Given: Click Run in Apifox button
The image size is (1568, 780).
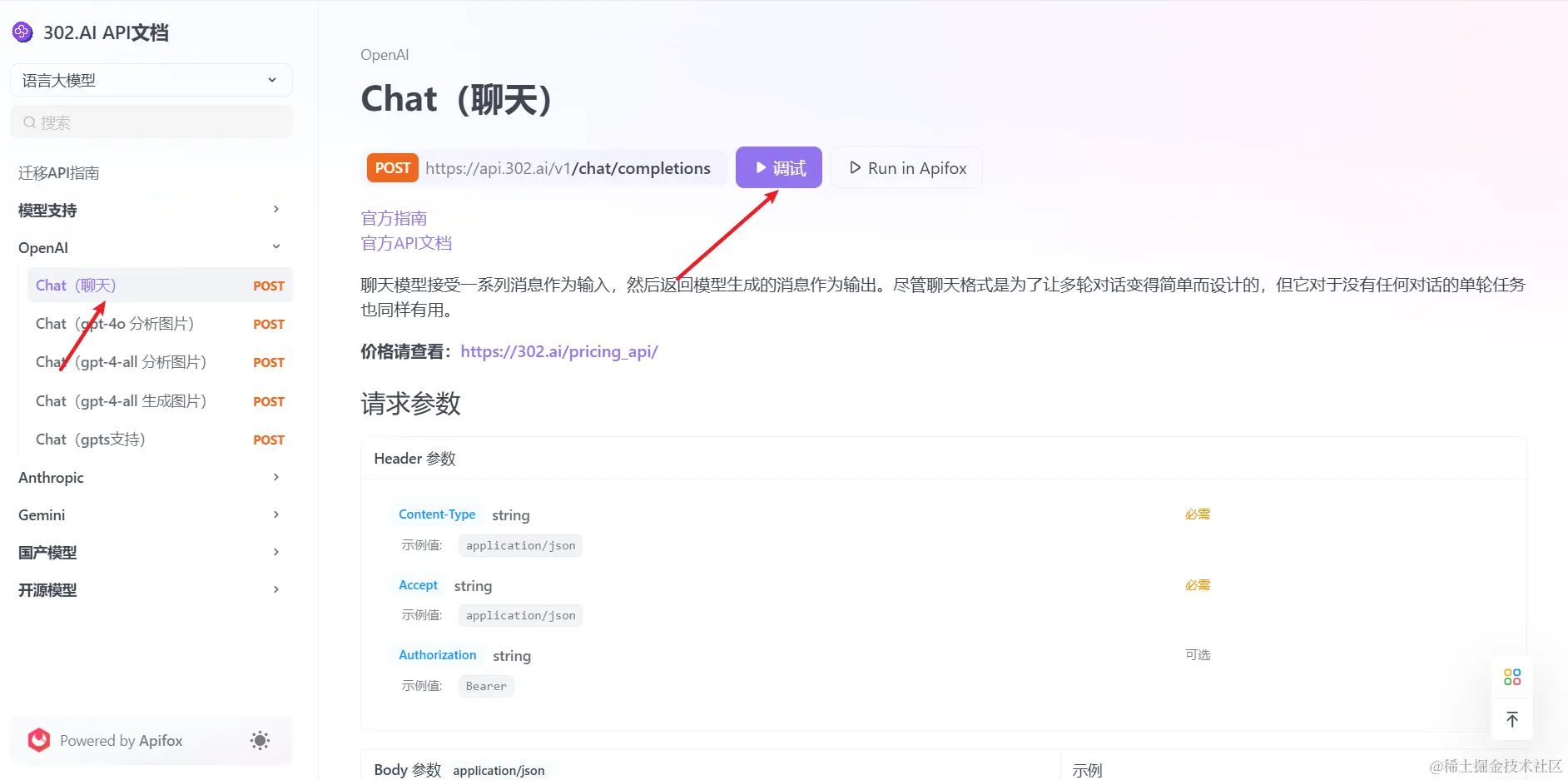Looking at the screenshot, I should tap(906, 168).
